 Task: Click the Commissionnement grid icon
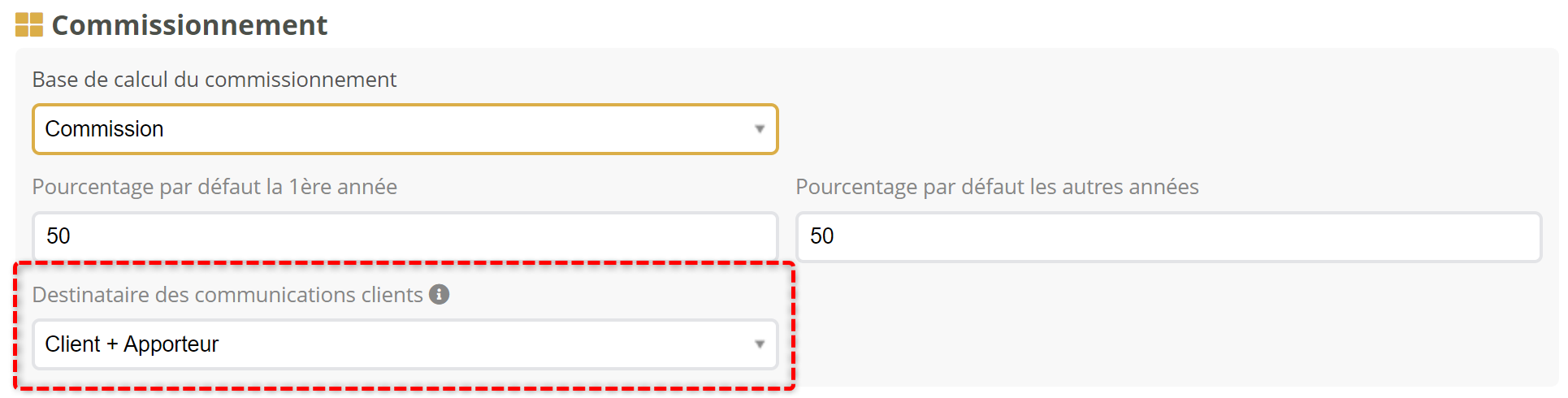click(29, 25)
